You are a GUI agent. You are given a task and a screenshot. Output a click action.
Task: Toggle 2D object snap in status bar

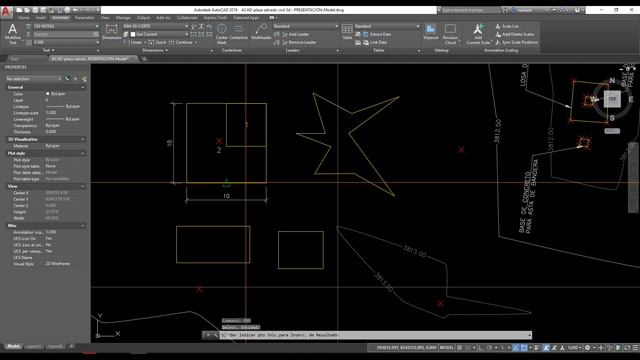pos(524,348)
